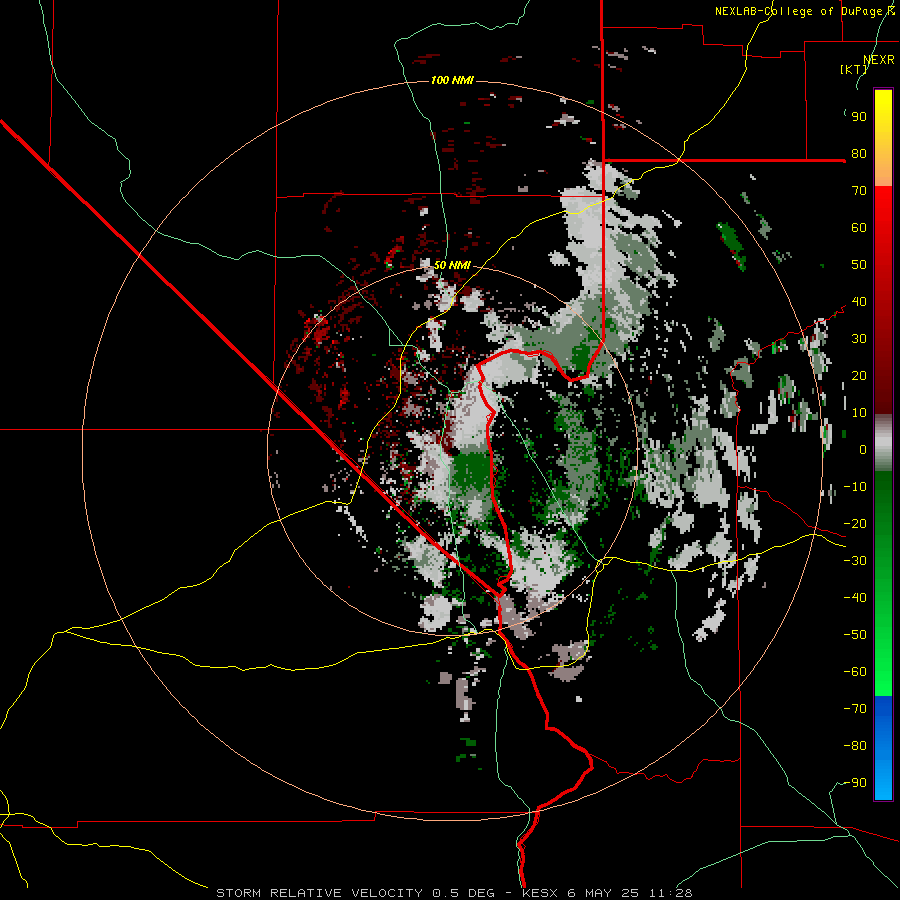This screenshot has height=900, width=900.
Task: Pick the gray zero-velocity segment of the color bar
Action: pyautogui.click(x=883, y=443)
